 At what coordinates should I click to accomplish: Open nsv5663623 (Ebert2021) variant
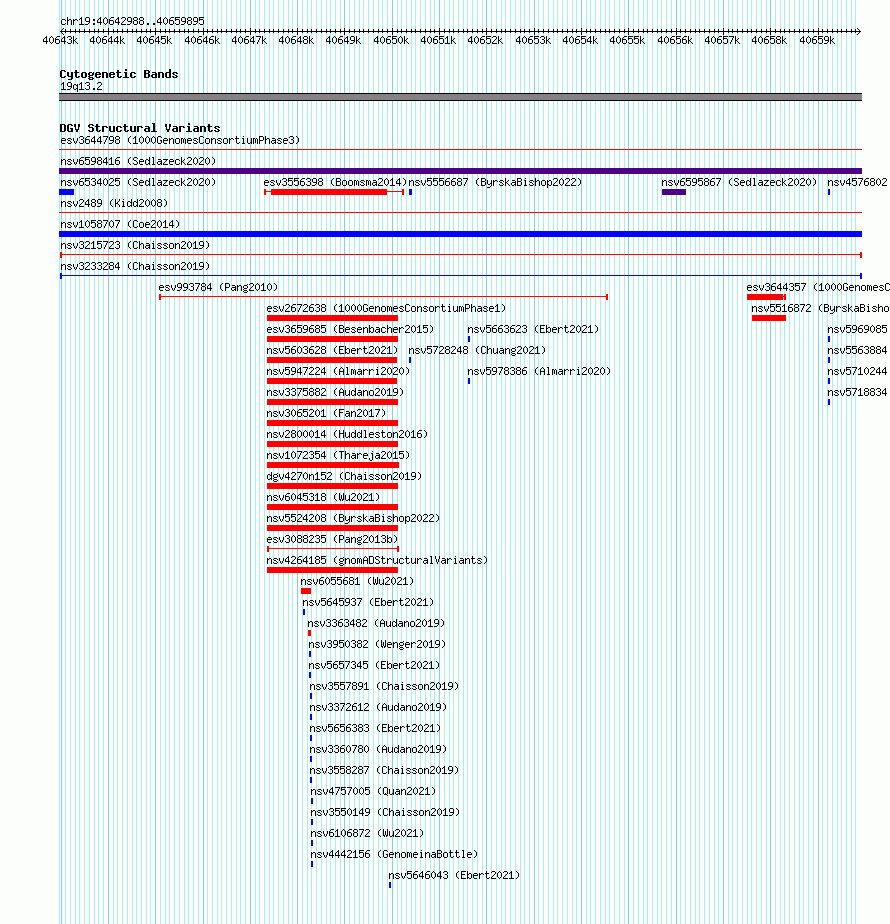pyautogui.click(x=533, y=329)
